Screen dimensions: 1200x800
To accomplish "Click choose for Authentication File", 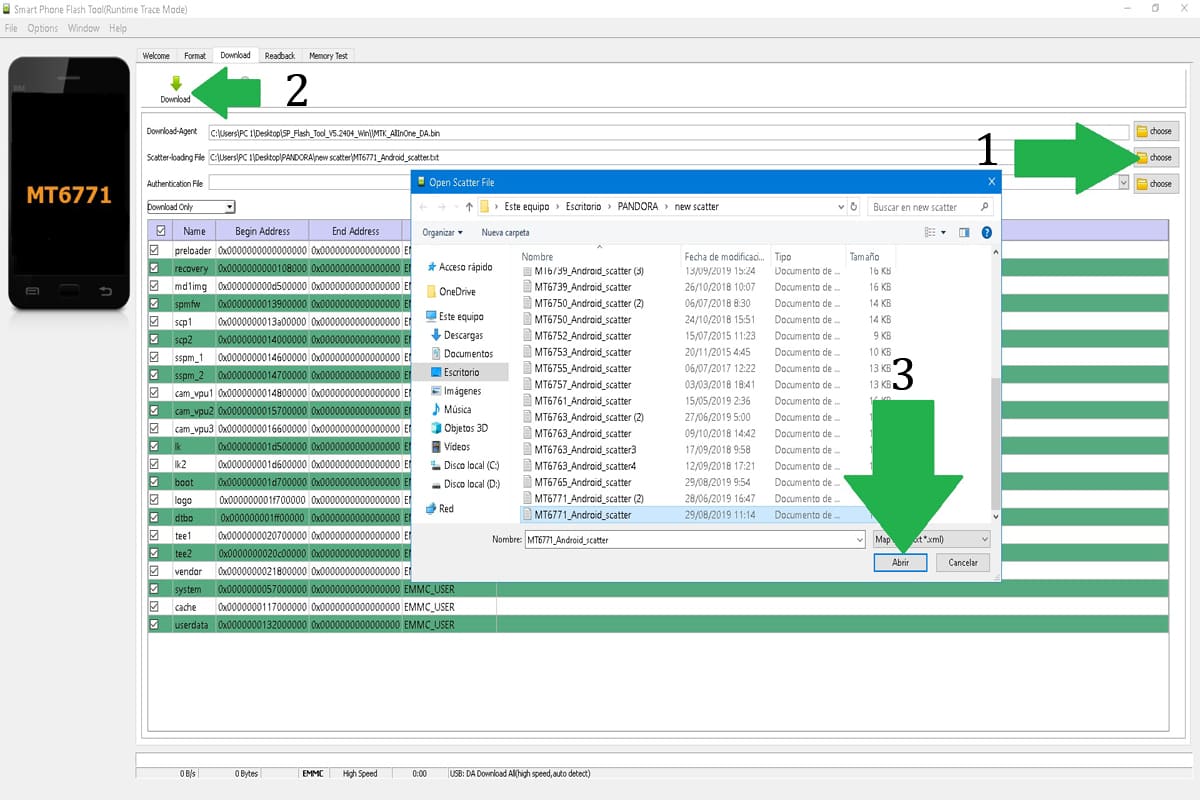I will tap(1155, 184).
